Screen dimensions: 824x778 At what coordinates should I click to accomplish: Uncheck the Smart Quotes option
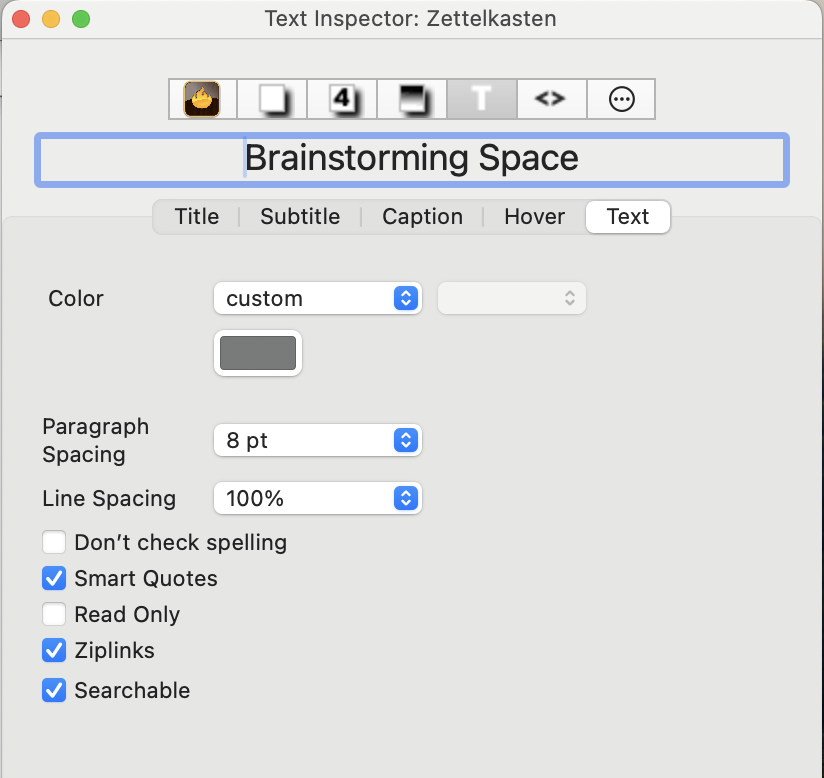(x=54, y=578)
